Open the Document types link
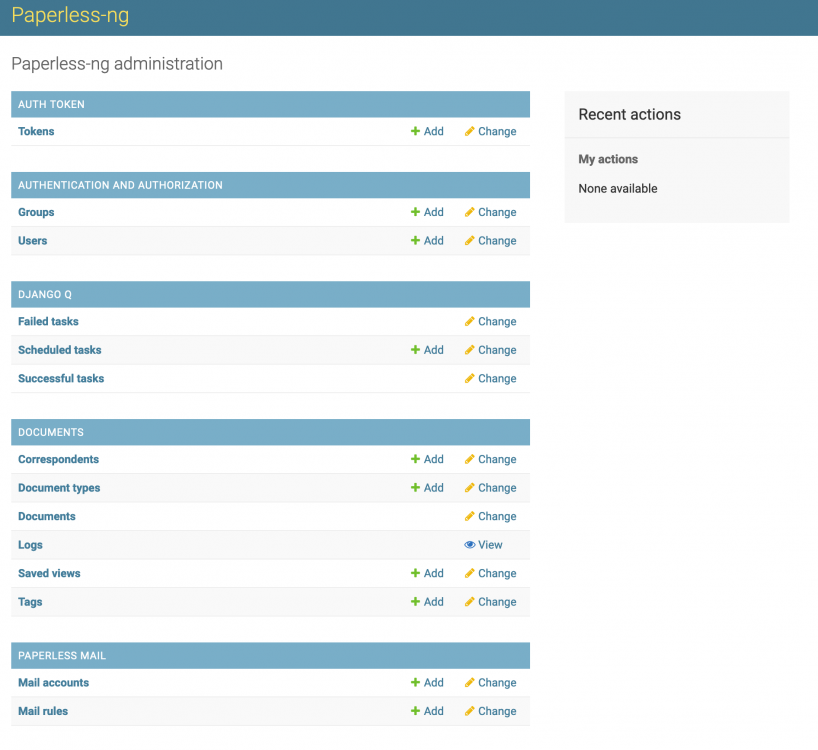 point(59,488)
